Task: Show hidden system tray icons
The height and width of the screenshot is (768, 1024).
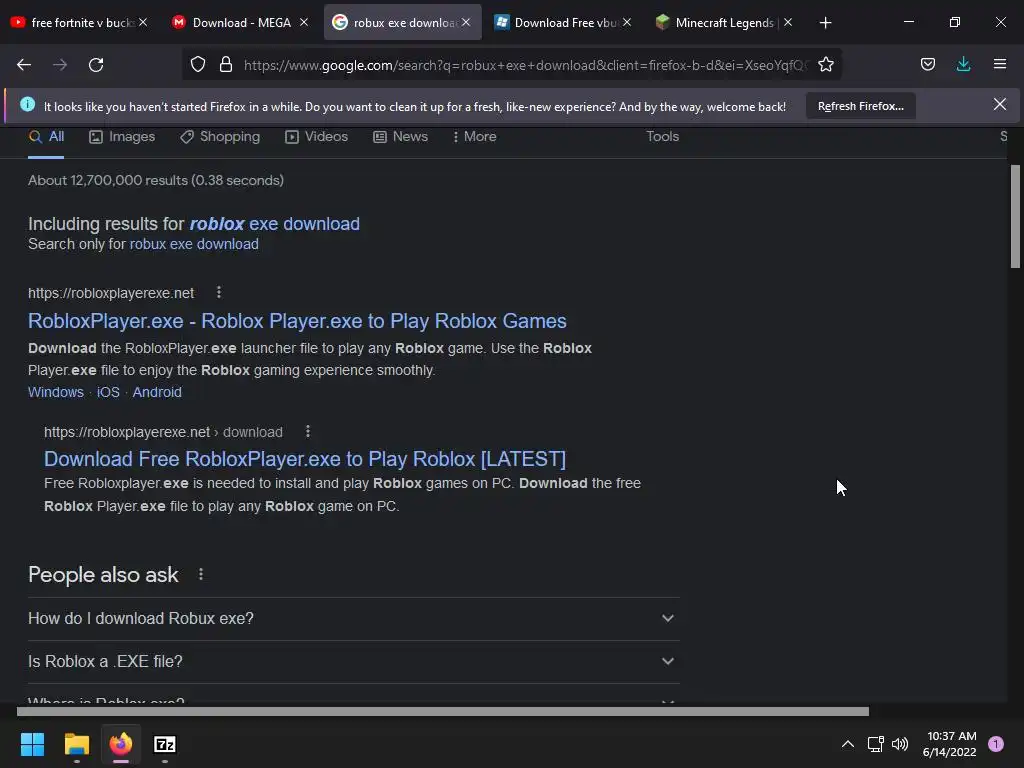Action: point(848,744)
